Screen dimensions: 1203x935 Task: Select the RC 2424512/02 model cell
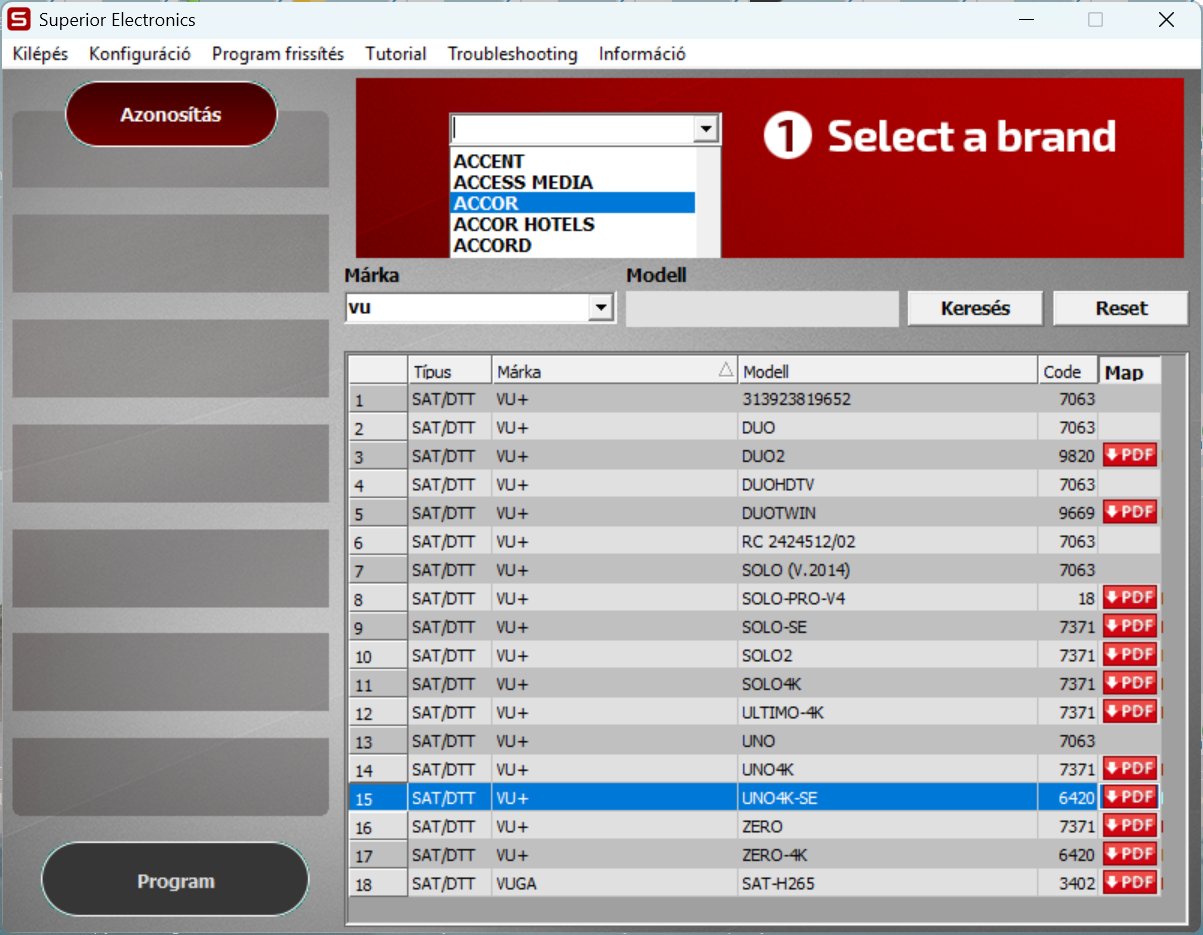coord(888,541)
